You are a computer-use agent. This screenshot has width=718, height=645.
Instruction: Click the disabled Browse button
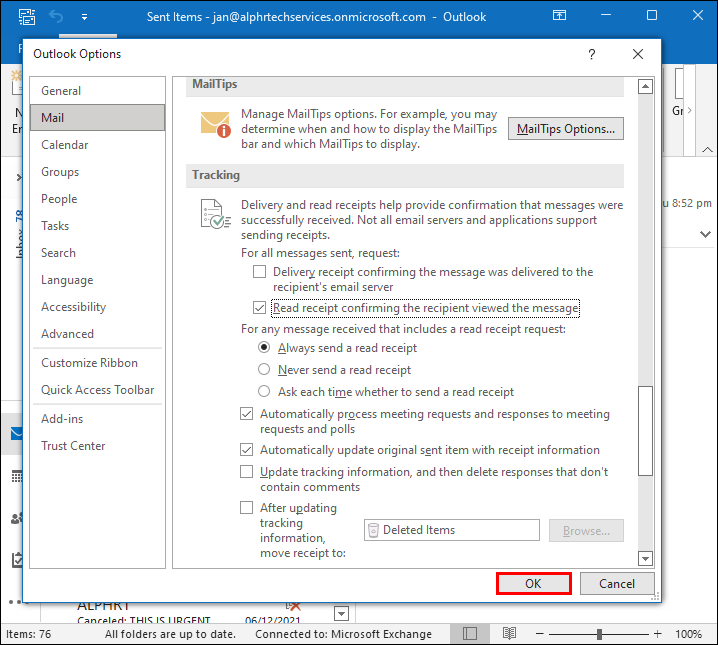pyautogui.click(x=586, y=531)
